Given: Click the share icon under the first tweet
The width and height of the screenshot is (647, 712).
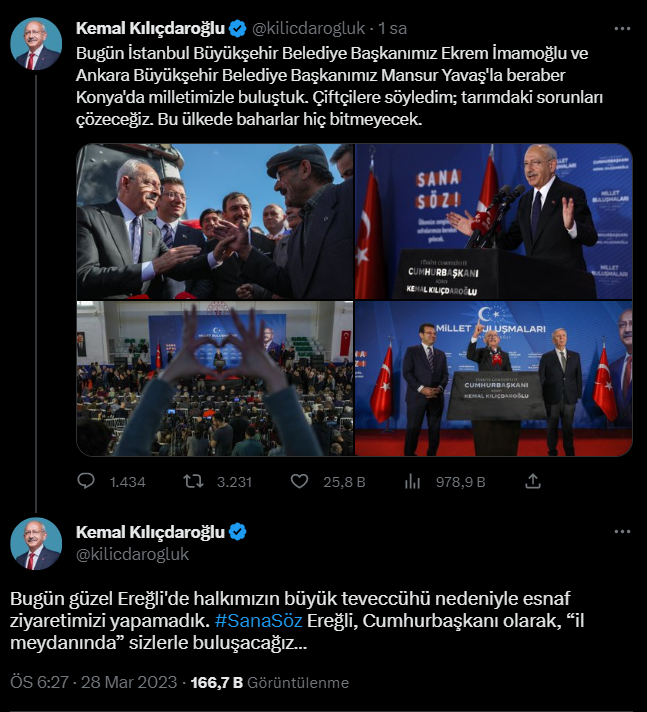Looking at the screenshot, I should tap(533, 481).
